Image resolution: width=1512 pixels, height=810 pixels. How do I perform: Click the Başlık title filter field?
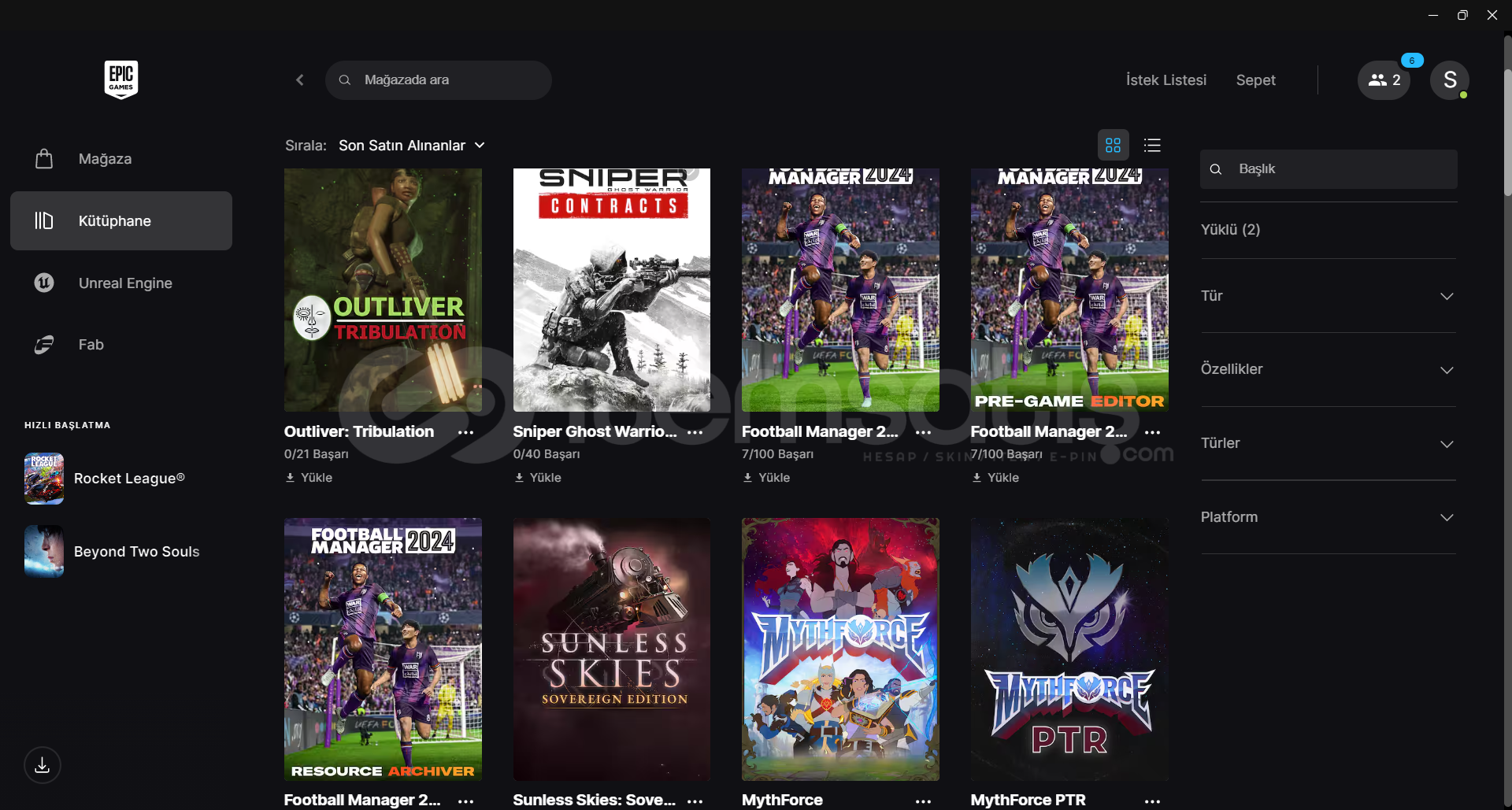[1329, 169]
